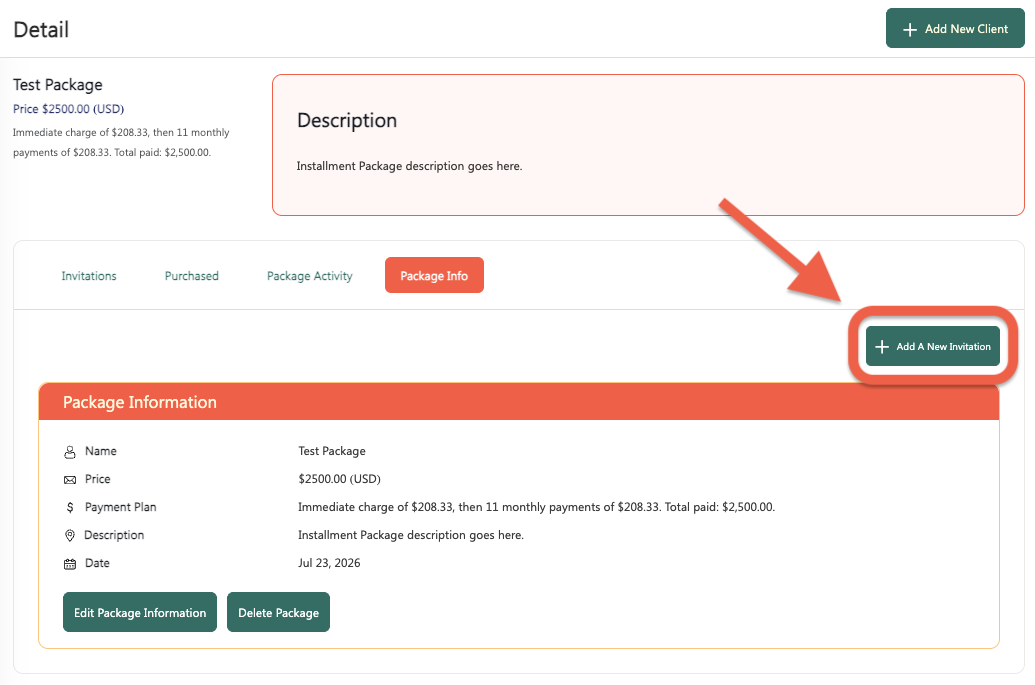Click the person icon beside Name

point(70,452)
